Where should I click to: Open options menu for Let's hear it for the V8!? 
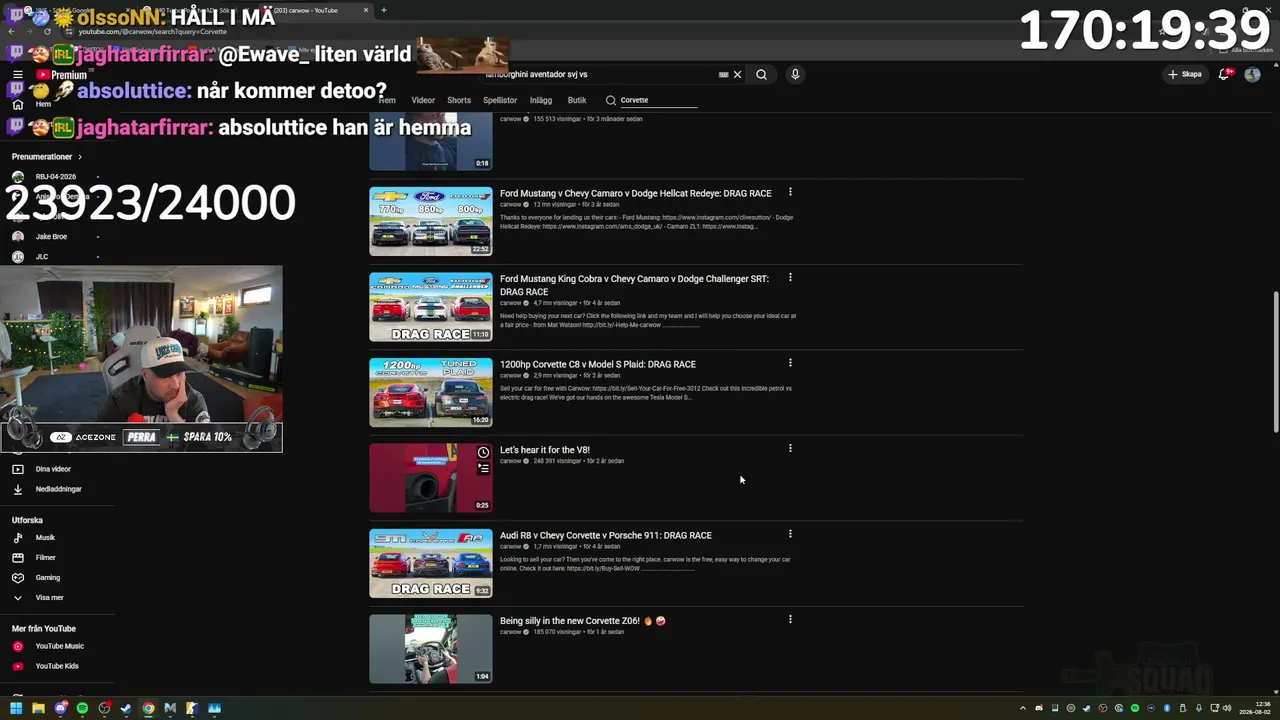tap(790, 448)
